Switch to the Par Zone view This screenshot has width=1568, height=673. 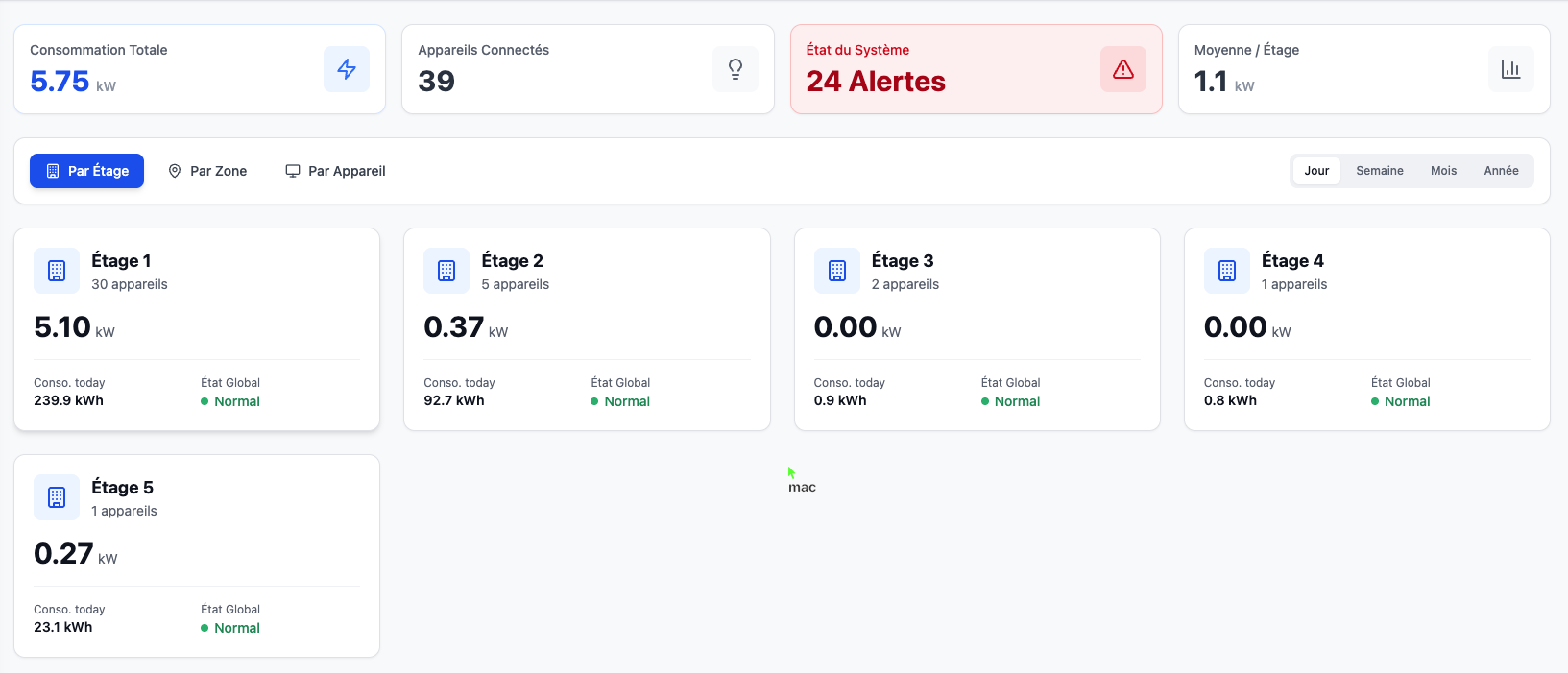pyautogui.click(x=207, y=171)
